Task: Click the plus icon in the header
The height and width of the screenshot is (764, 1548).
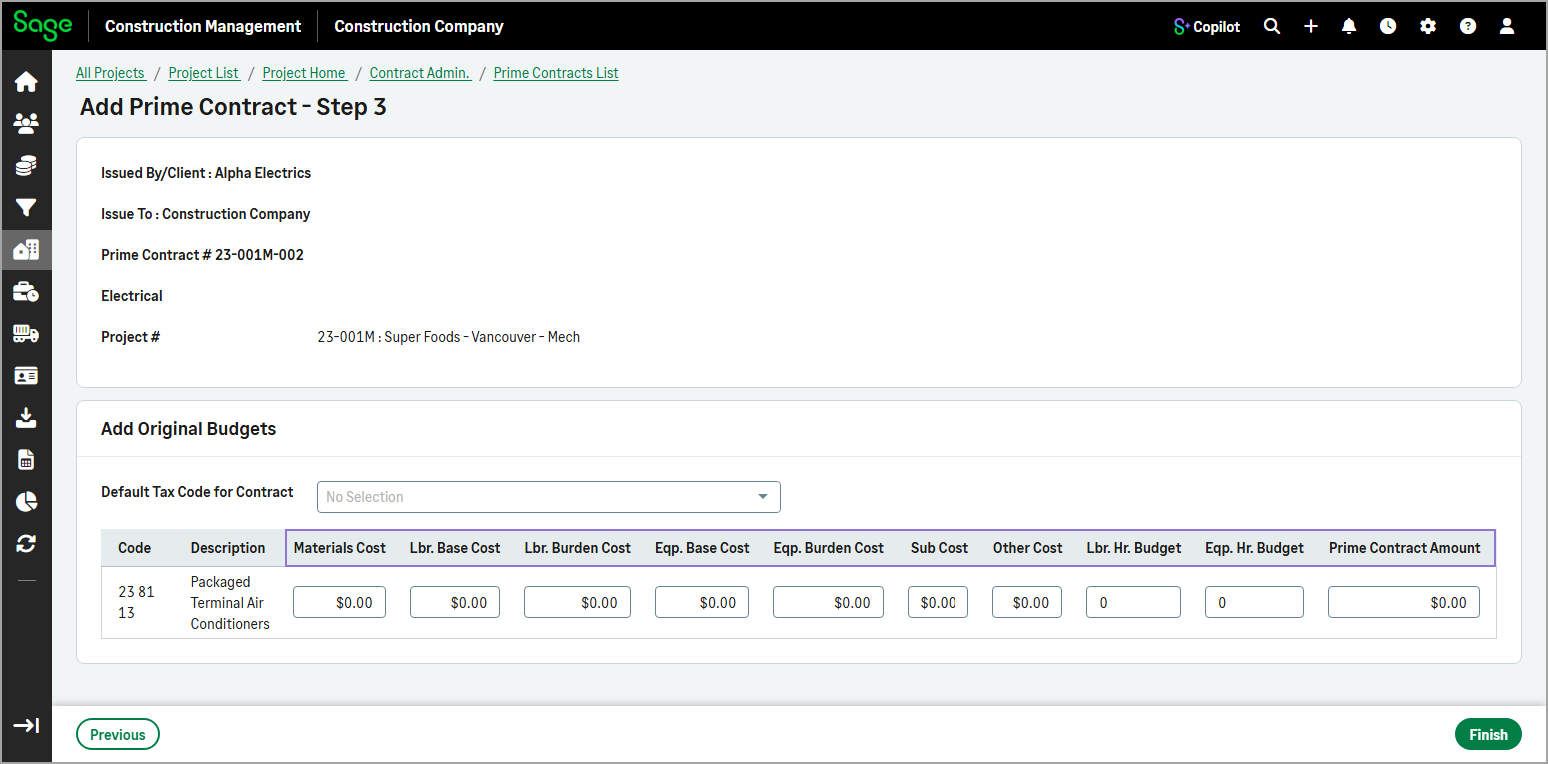Action: (1311, 26)
